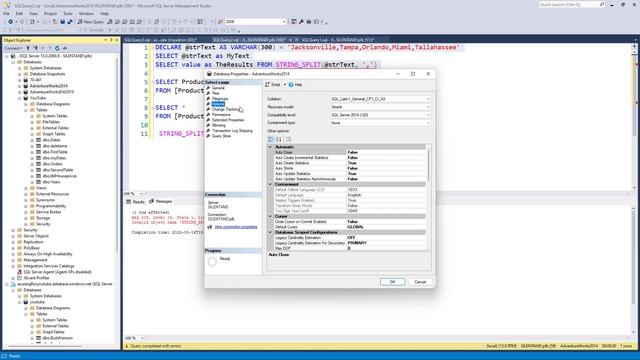Open the Mirroring page

pos(219,125)
